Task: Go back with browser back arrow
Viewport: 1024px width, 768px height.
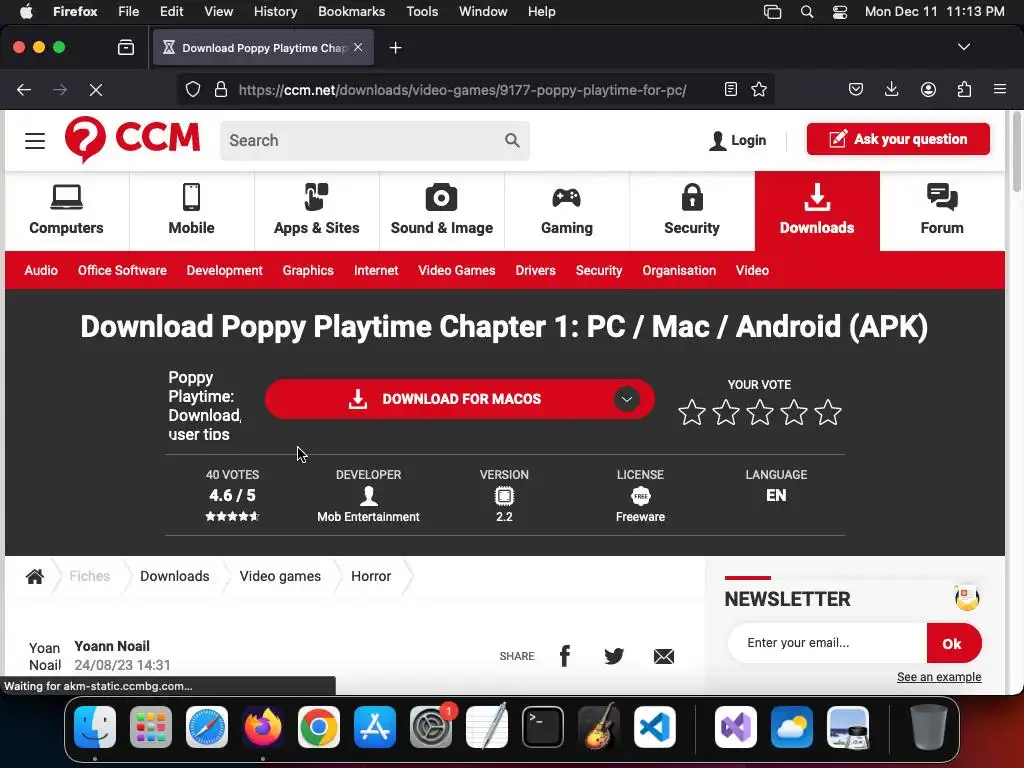Action: point(24,89)
